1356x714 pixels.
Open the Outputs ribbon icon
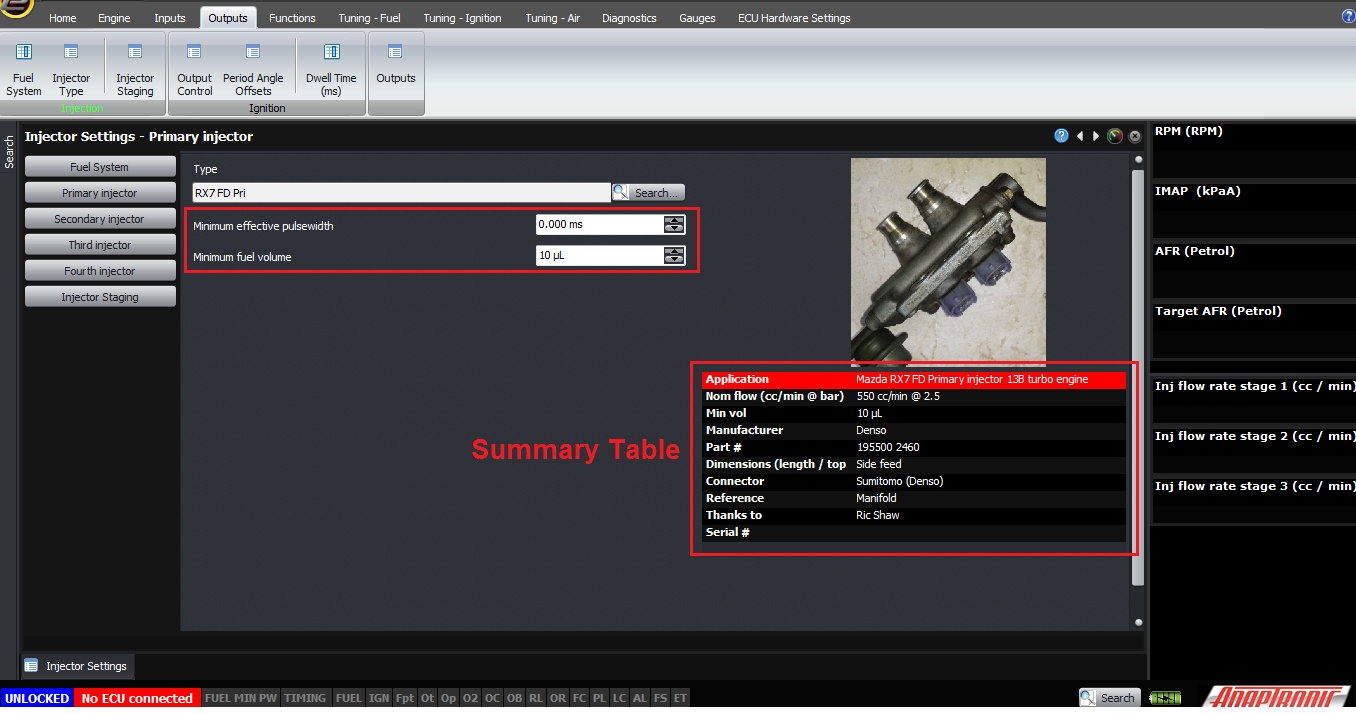396,63
